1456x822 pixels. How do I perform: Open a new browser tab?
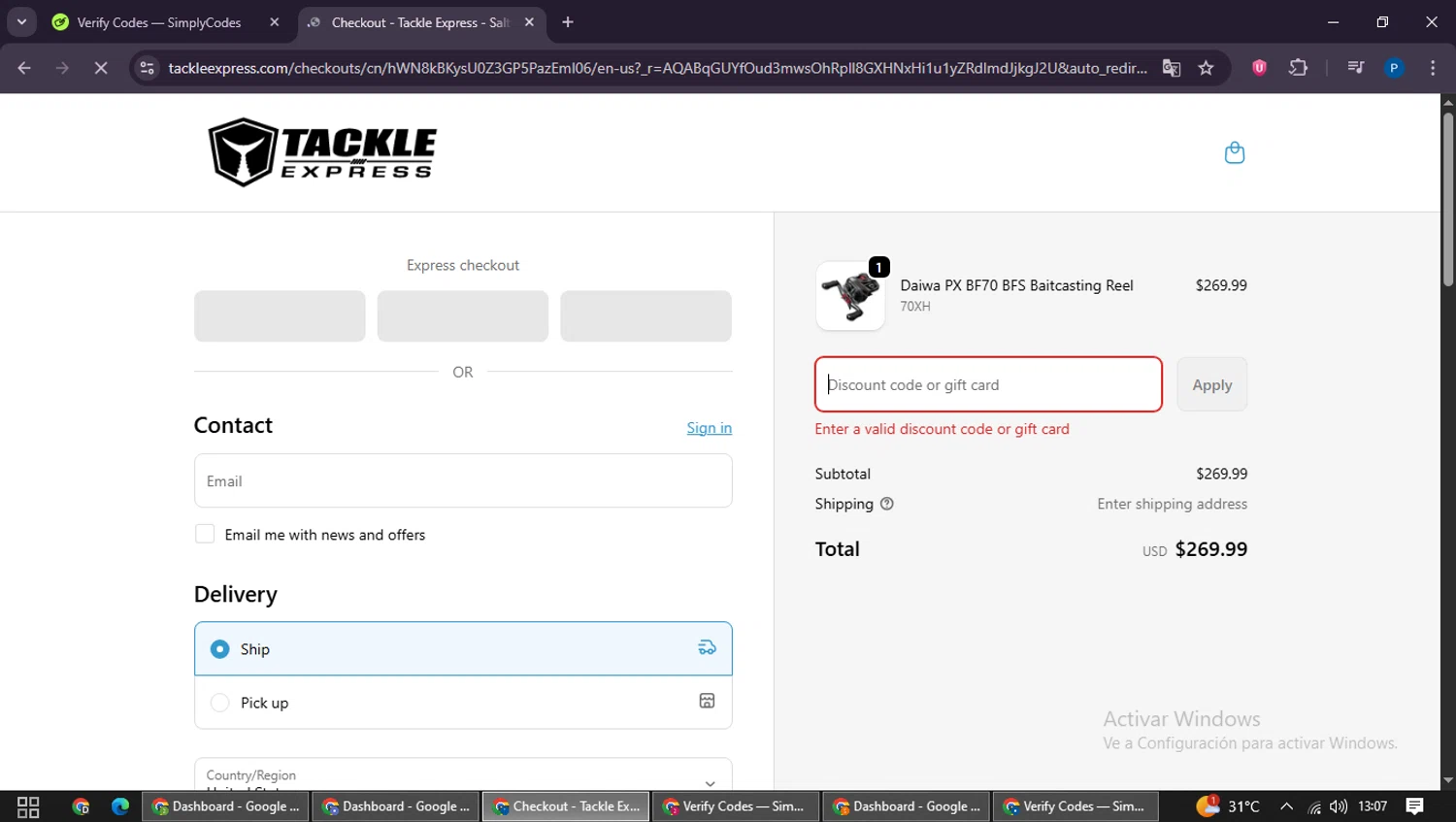[x=568, y=22]
